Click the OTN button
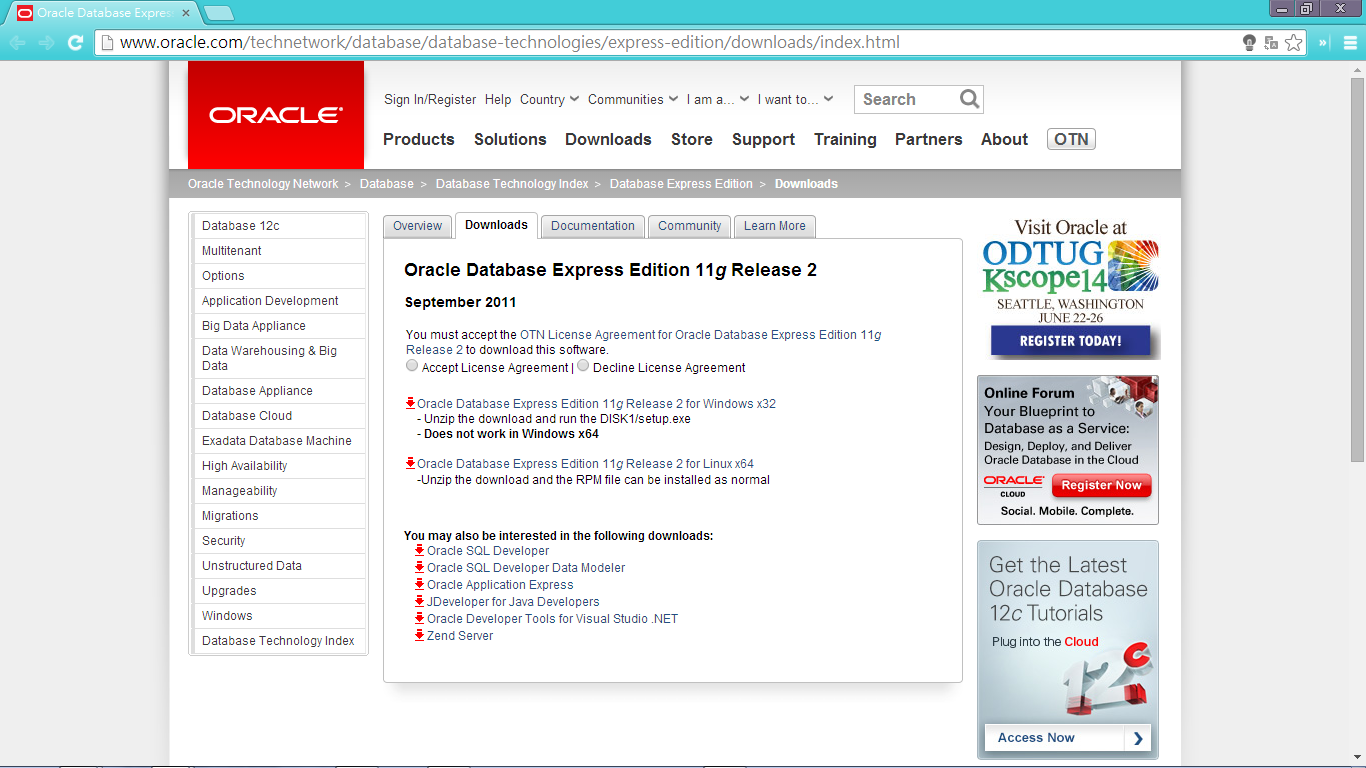The width and height of the screenshot is (1366, 768). coord(1071,139)
